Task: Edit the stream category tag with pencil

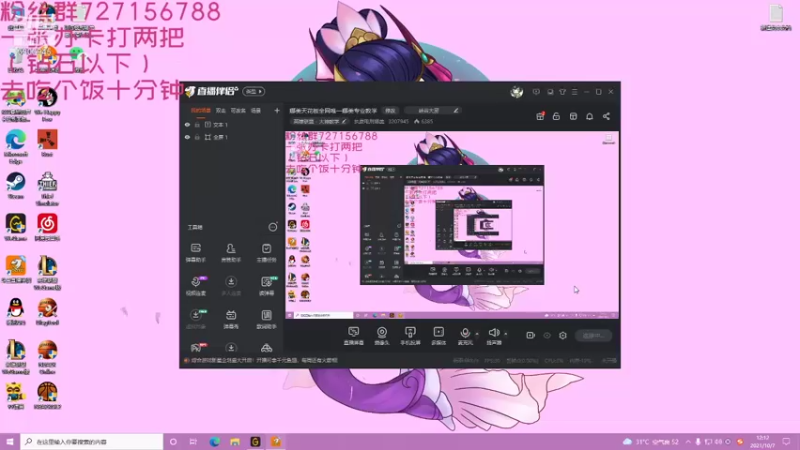Action: [x=320, y=121]
